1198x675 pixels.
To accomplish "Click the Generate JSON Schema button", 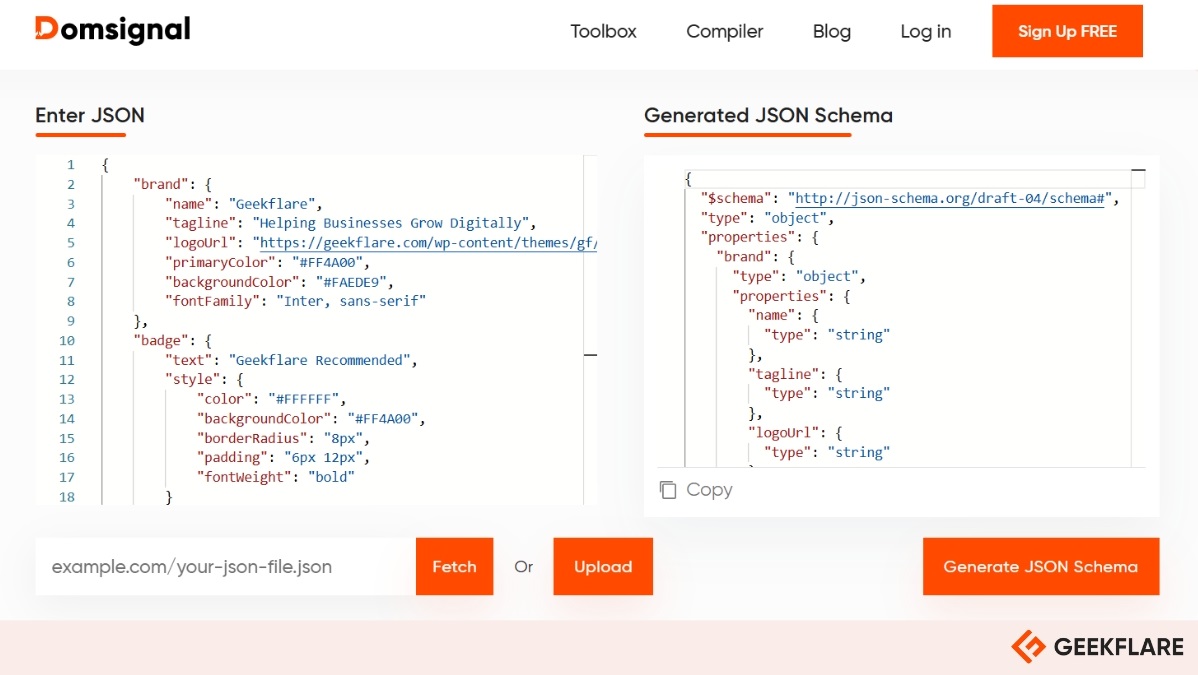I will click(x=1041, y=566).
